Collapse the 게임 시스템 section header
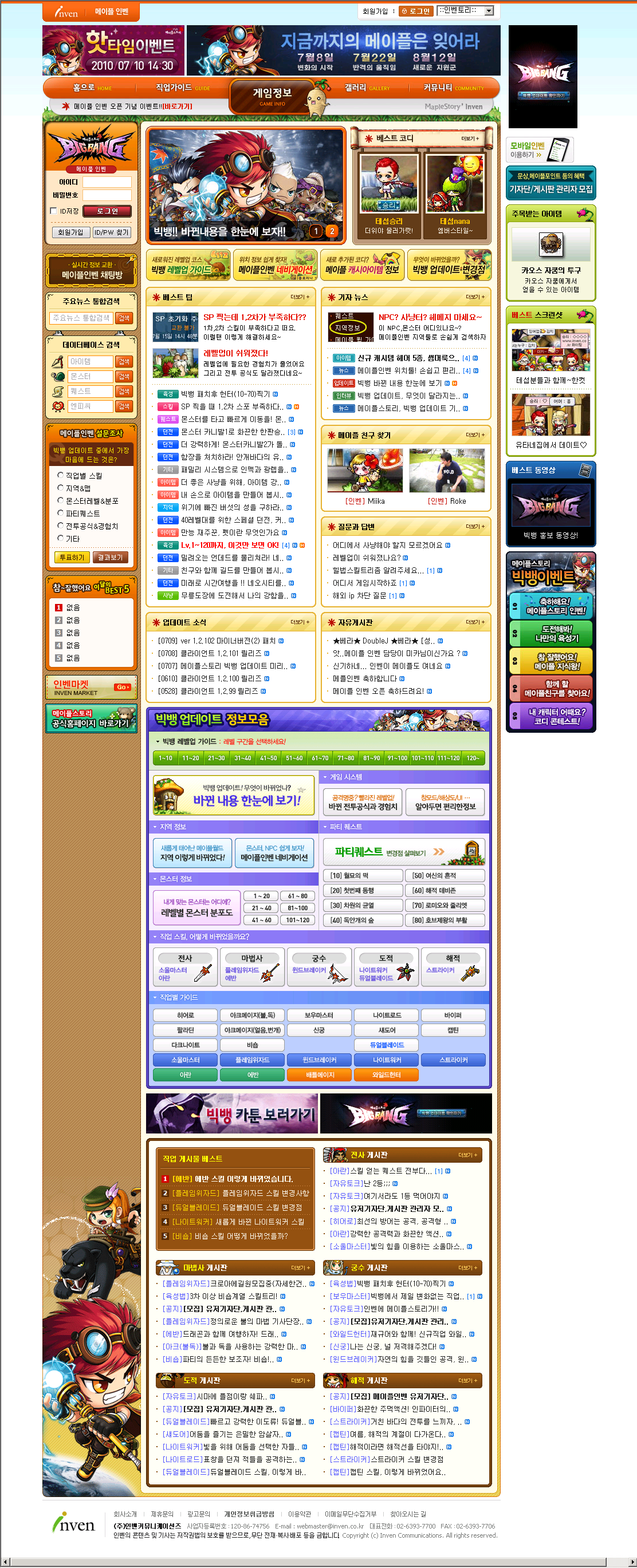This screenshot has height=1568, width=637. coord(404,777)
